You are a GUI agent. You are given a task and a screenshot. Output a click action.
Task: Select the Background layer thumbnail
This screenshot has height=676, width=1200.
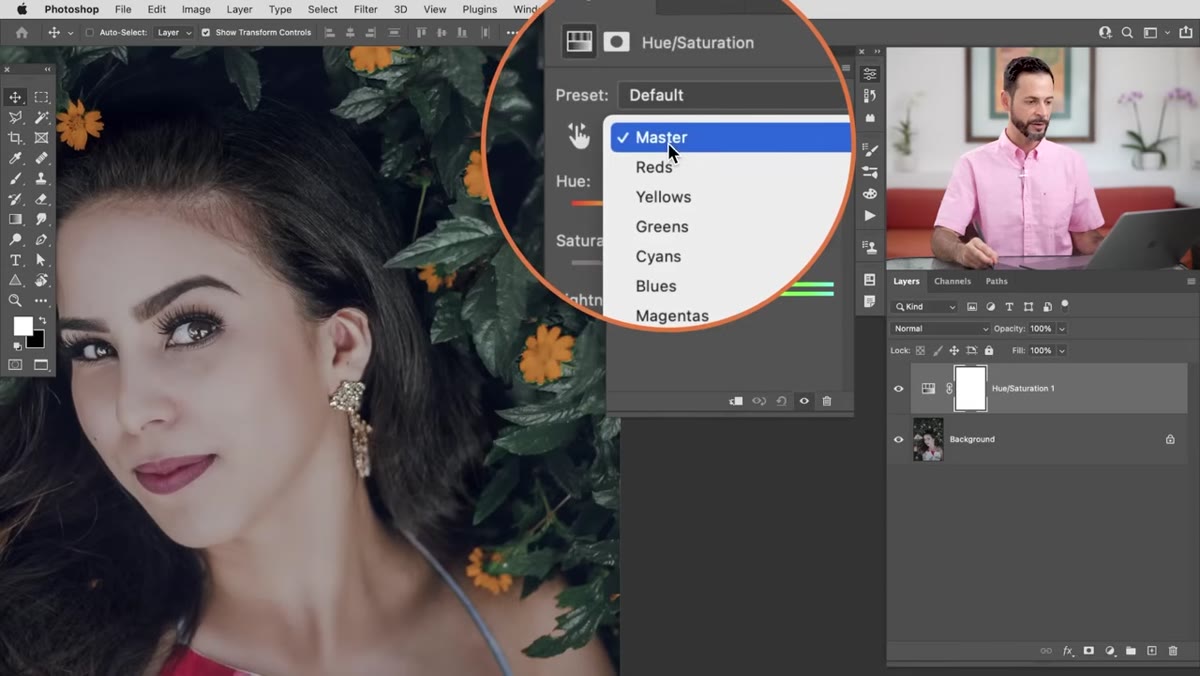[928, 439]
